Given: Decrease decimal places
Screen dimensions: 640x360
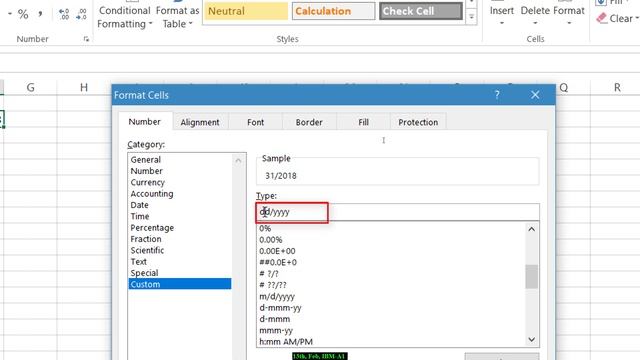Looking at the screenshot, I should (x=81, y=14).
